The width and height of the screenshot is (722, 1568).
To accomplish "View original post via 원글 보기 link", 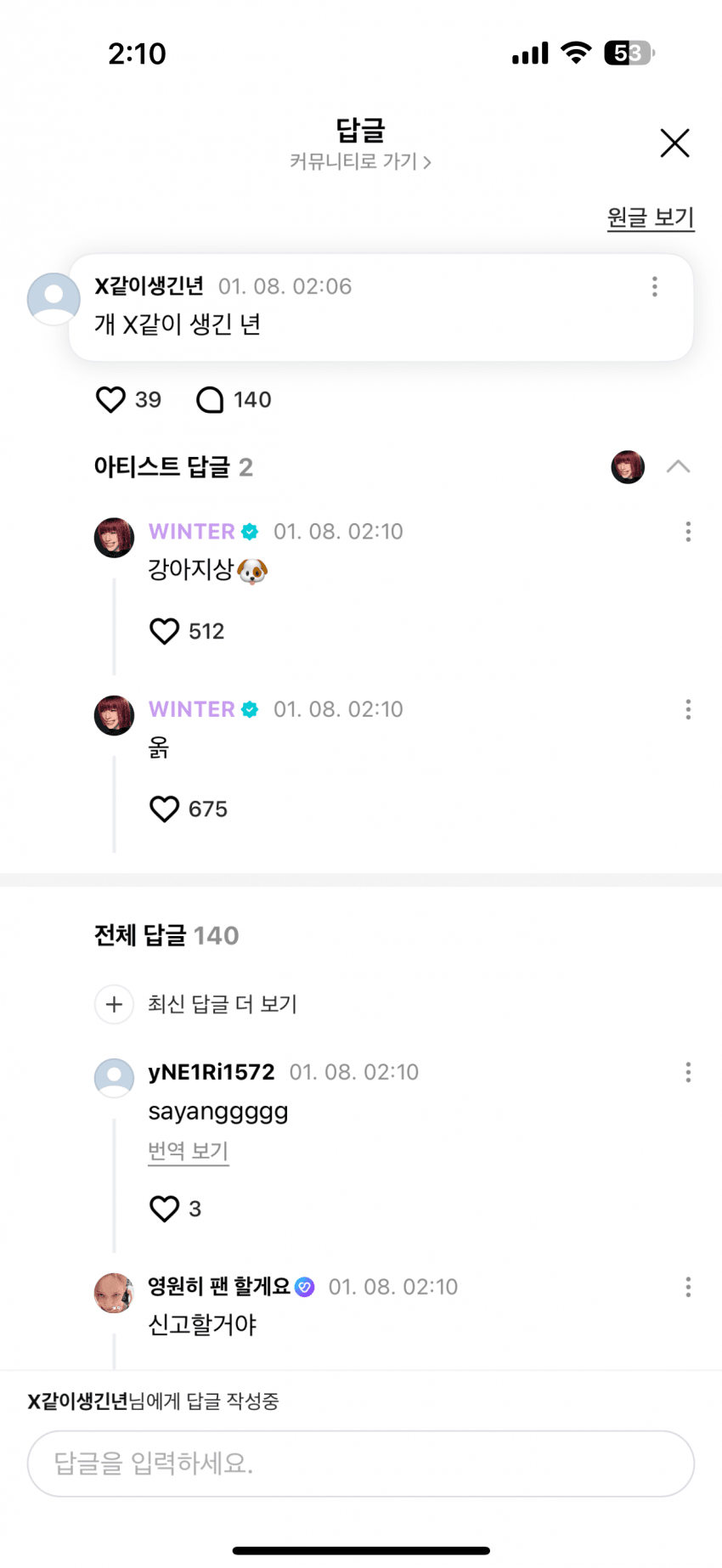I will [651, 218].
